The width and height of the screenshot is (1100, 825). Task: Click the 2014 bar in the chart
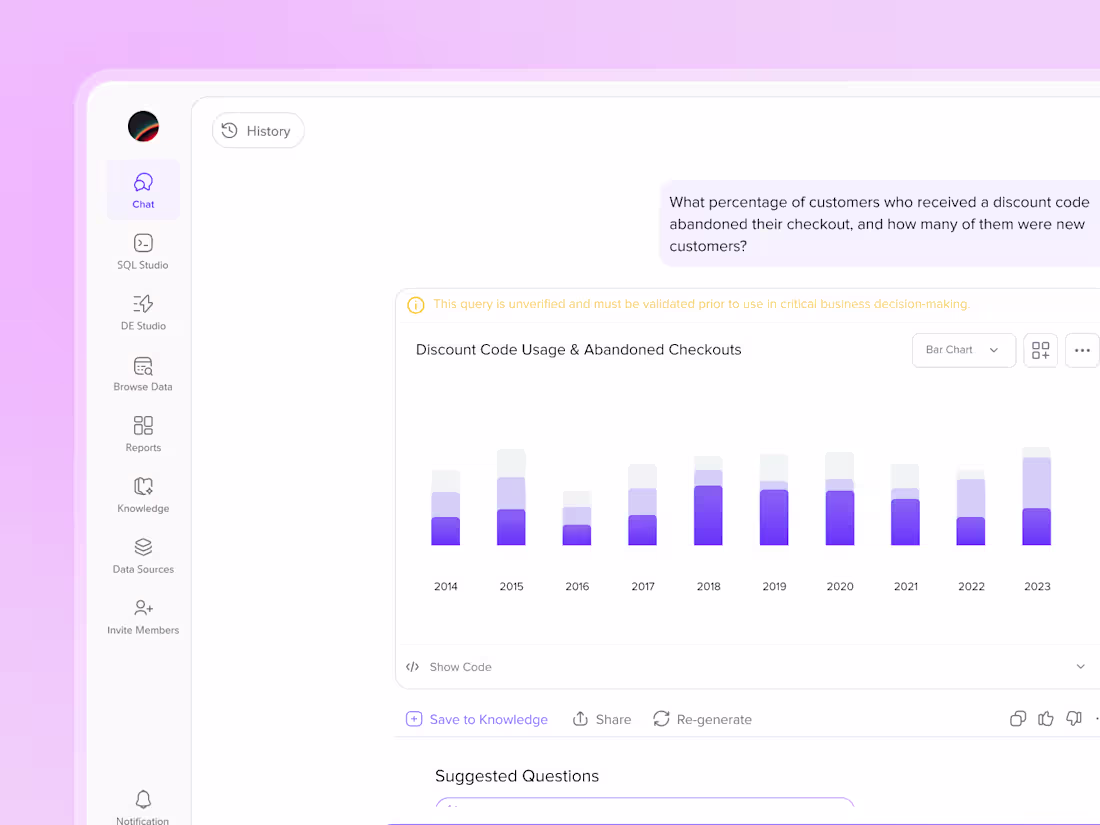pos(445,507)
